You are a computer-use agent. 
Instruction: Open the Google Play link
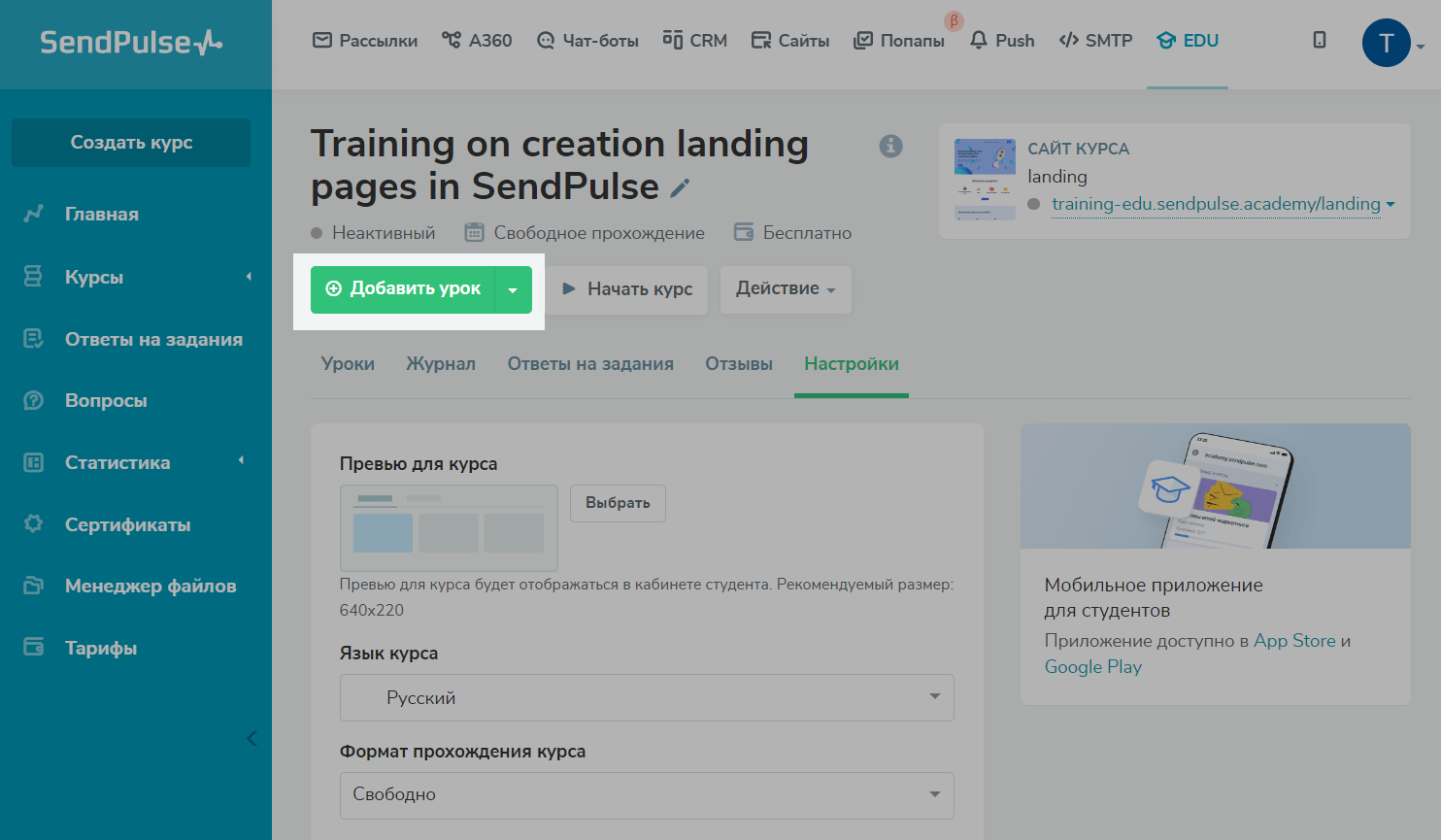(1092, 667)
